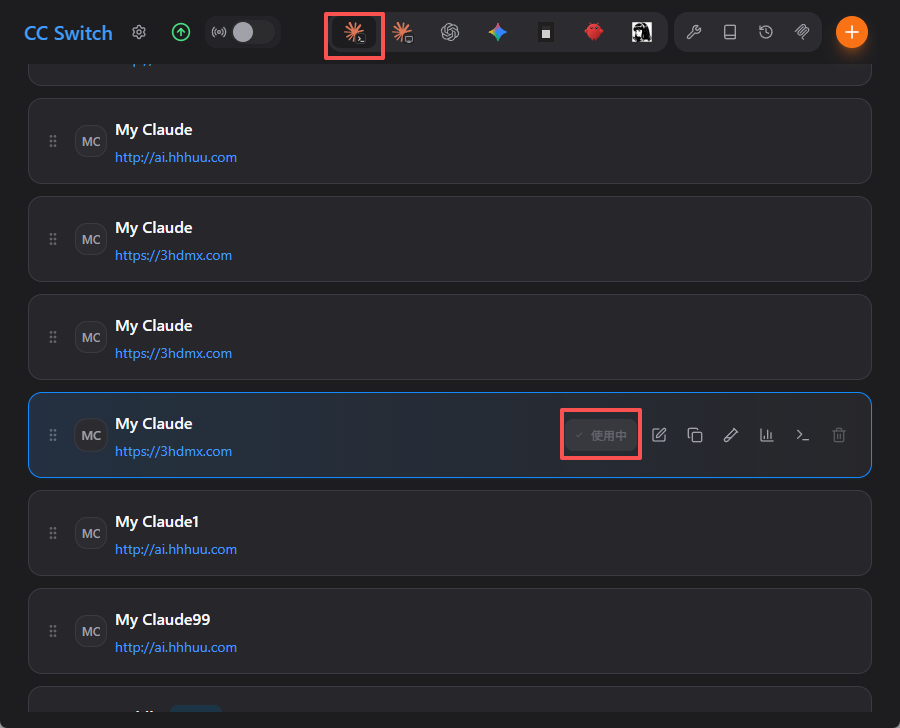This screenshot has height=728, width=900.
Task: Toggle the proxy broadcast switch
Action: pos(252,32)
